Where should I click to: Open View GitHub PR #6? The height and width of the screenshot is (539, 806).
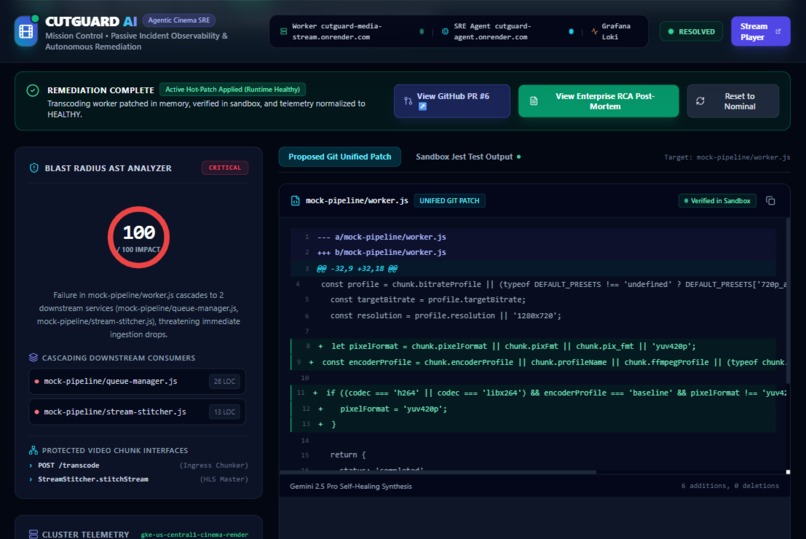(452, 101)
